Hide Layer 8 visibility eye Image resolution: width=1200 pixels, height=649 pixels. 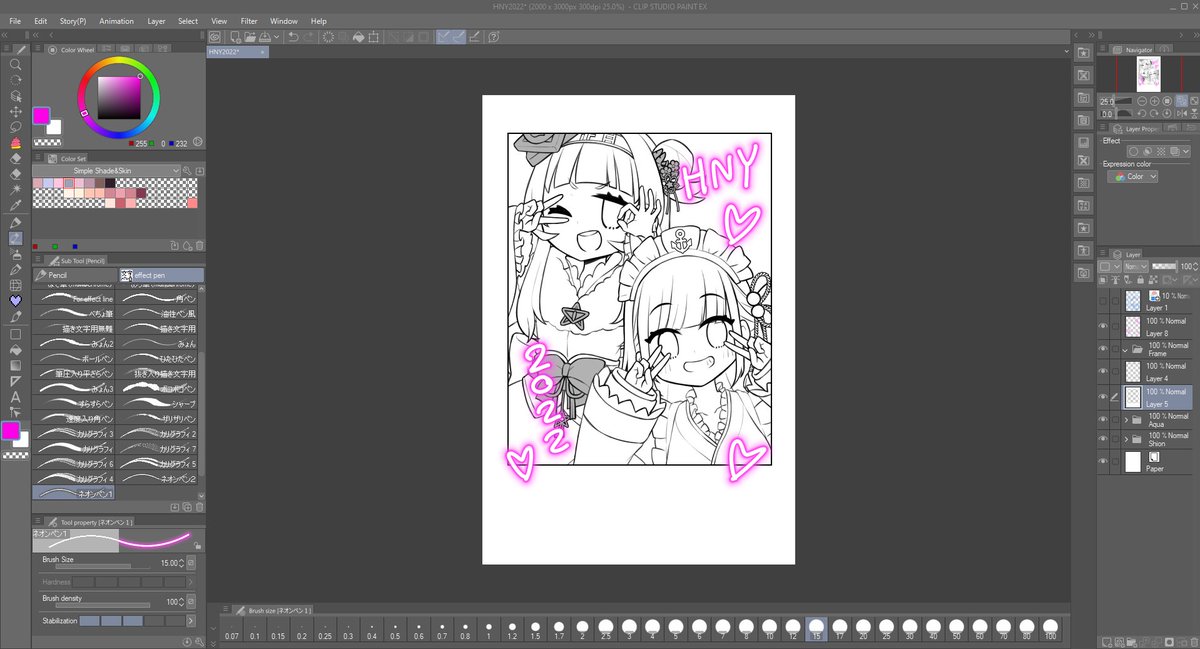point(1103,326)
